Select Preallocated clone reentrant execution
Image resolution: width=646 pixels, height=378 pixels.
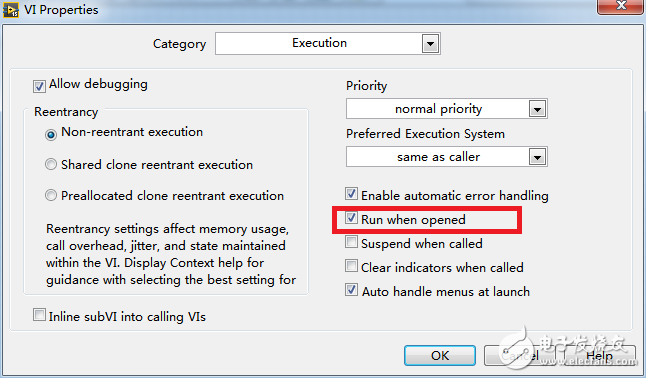pos(51,195)
